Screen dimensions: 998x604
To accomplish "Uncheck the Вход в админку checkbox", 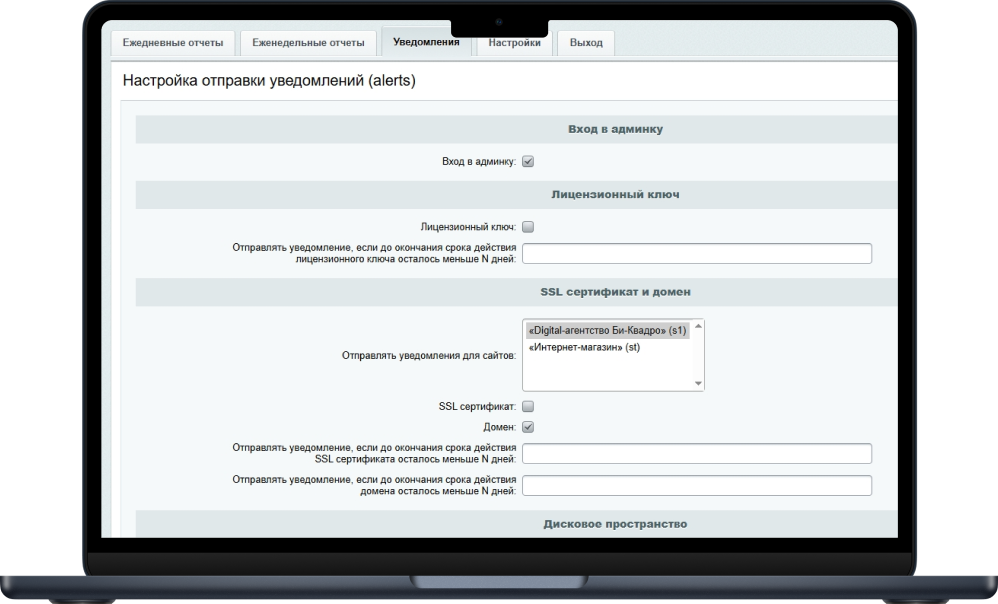I will [528, 161].
